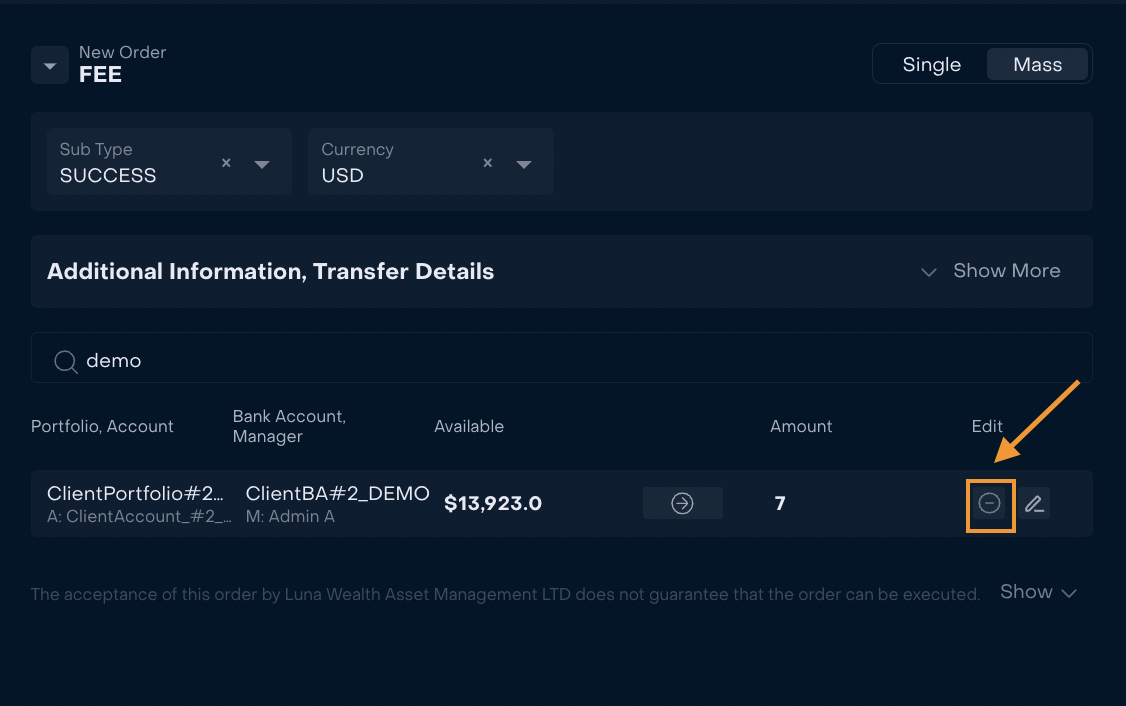This screenshot has width=1126, height=706.
Task: Click the Additional Information, Transfer Details heading
Action: (x=271, y=271)
